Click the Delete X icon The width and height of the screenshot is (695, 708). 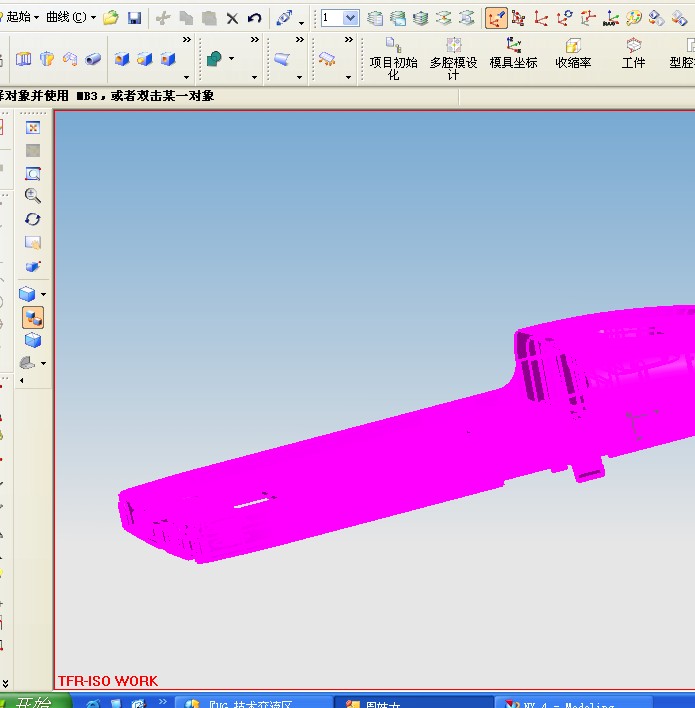pyautogui.click(x=232, y=19)
